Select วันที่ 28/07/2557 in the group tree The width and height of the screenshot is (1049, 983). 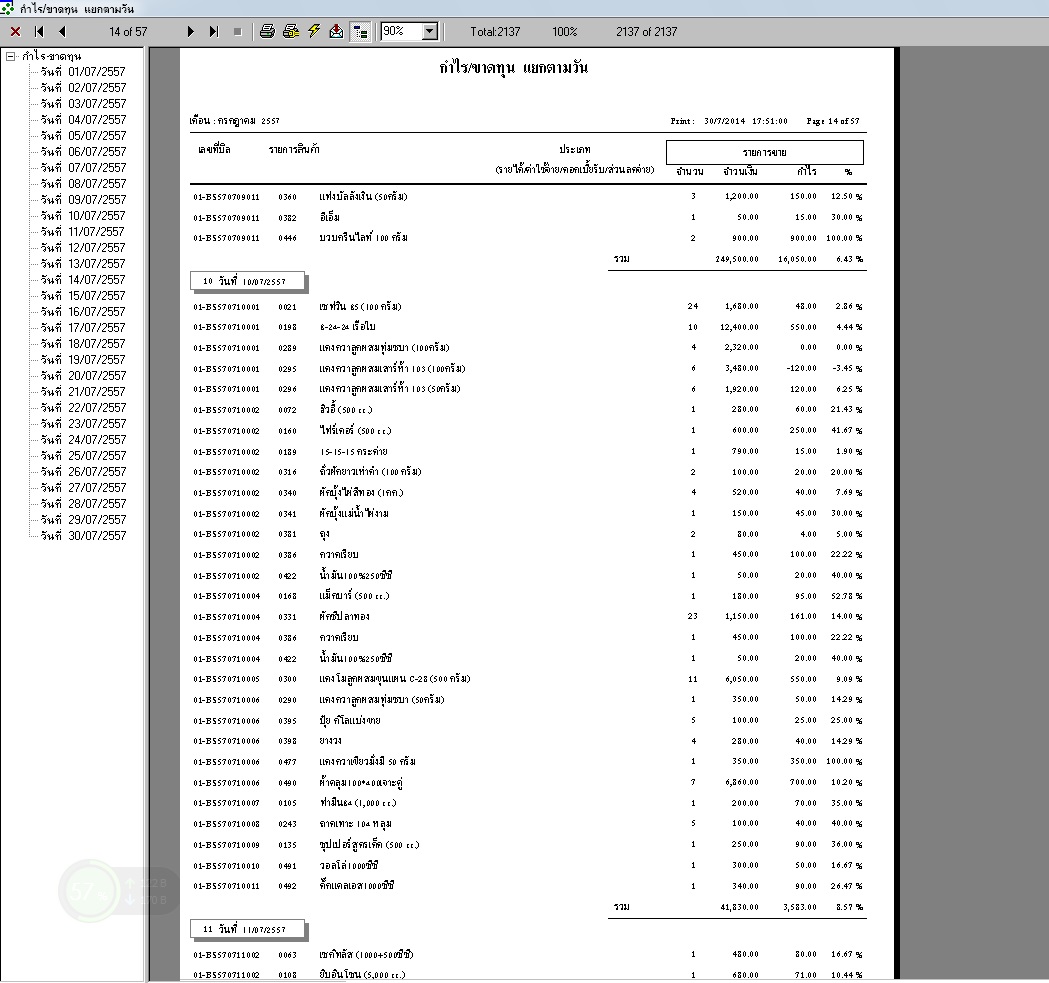point(83,503)
